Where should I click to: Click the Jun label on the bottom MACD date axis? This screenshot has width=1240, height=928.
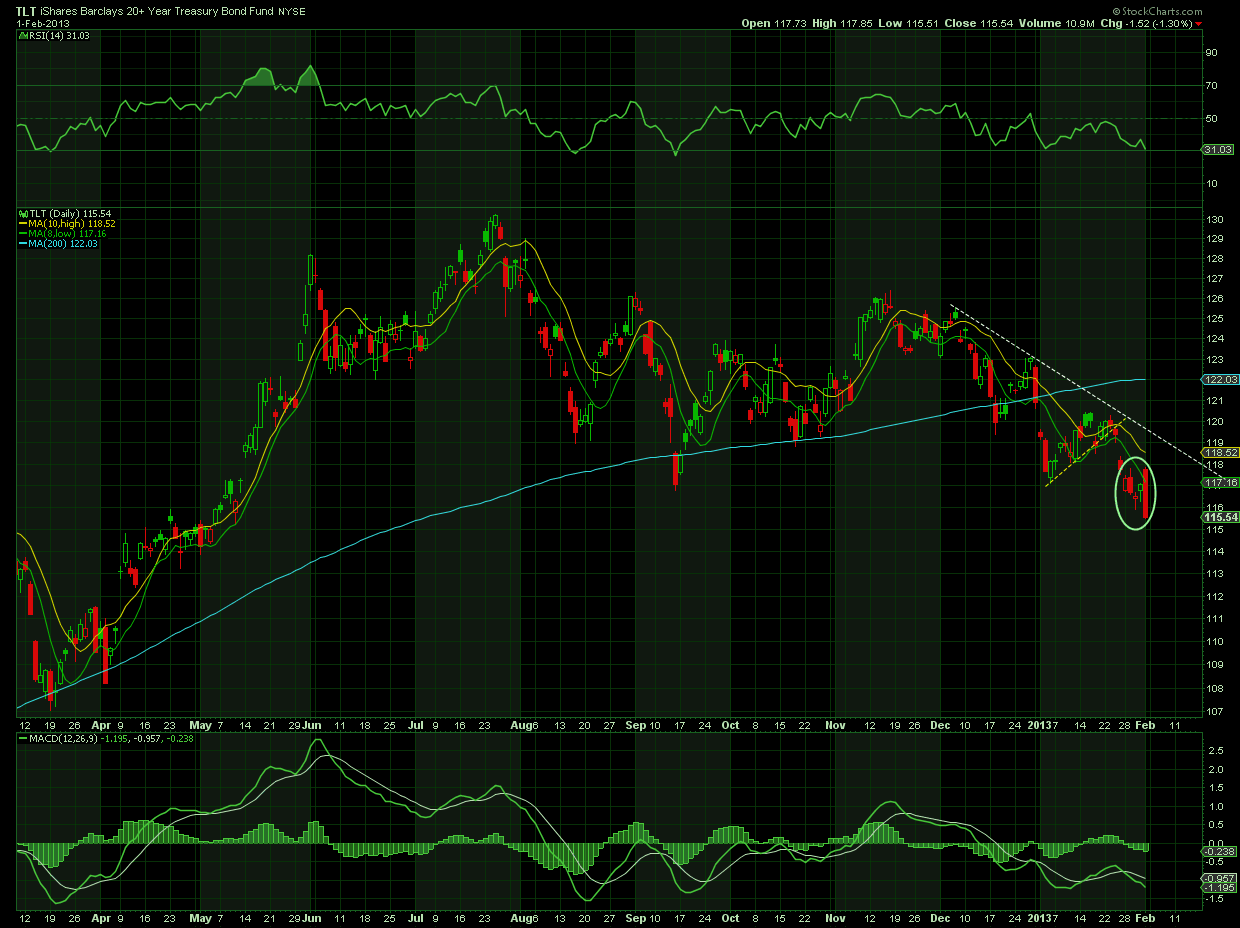point(311,916)
